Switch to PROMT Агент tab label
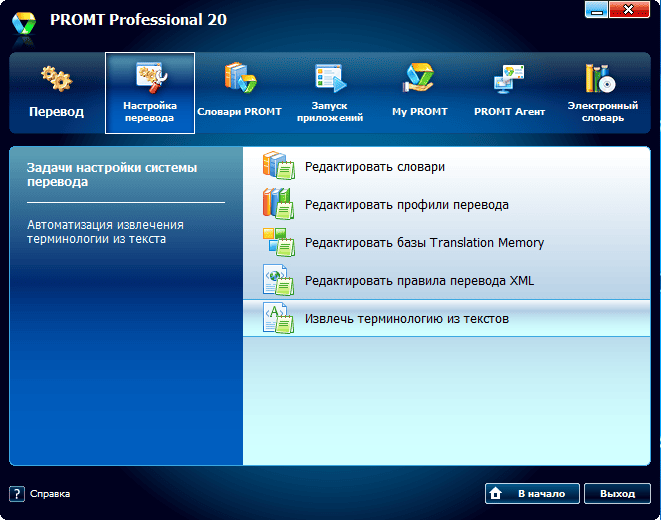The width and height of the screenshot is (661, 520). 509,112
